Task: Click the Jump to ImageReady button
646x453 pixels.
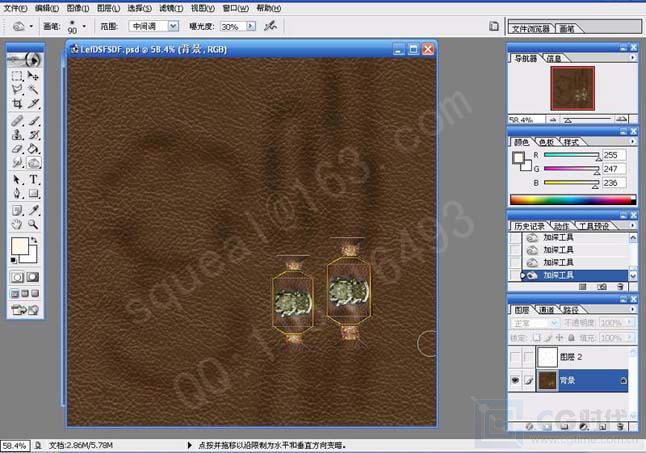Action: 25,310
